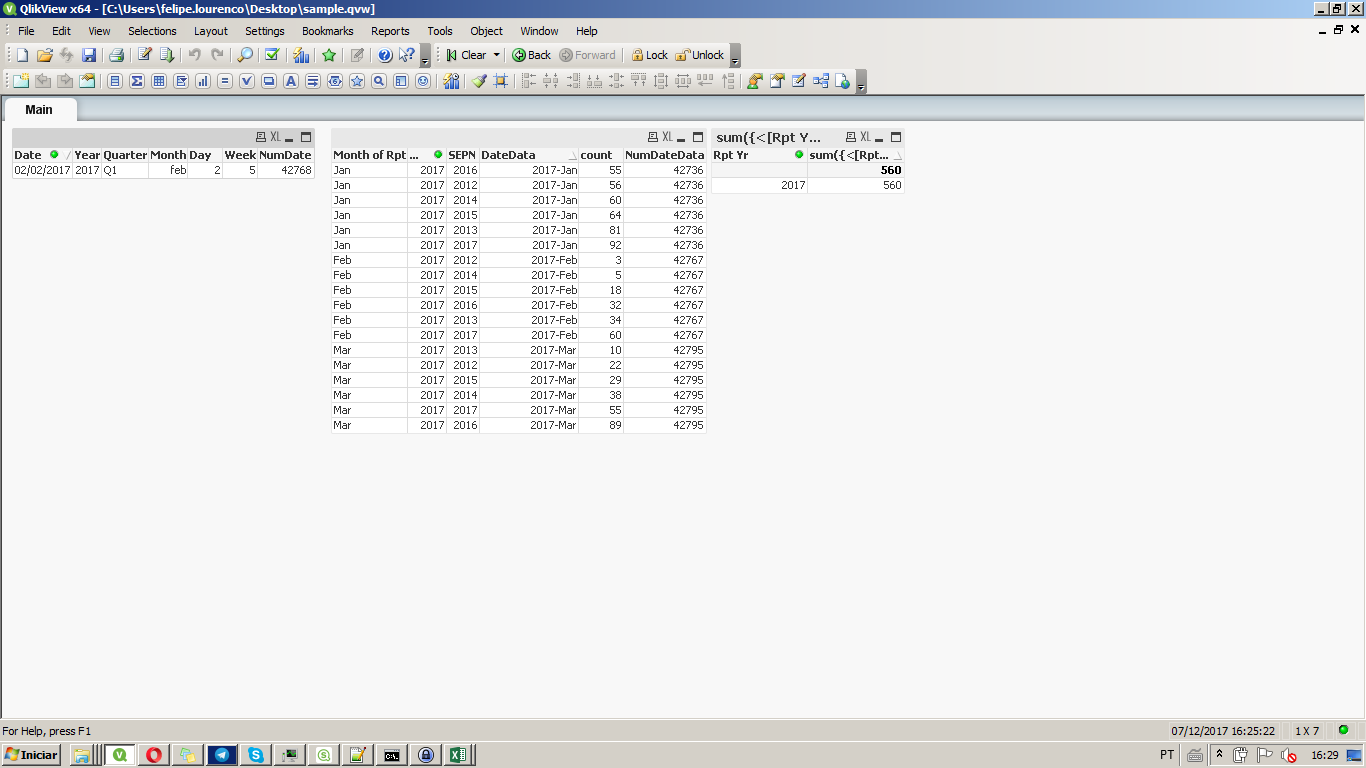Sort by the Date column sort indicator
Screen dimensions: 1366x768
click(x=68, y=156)
